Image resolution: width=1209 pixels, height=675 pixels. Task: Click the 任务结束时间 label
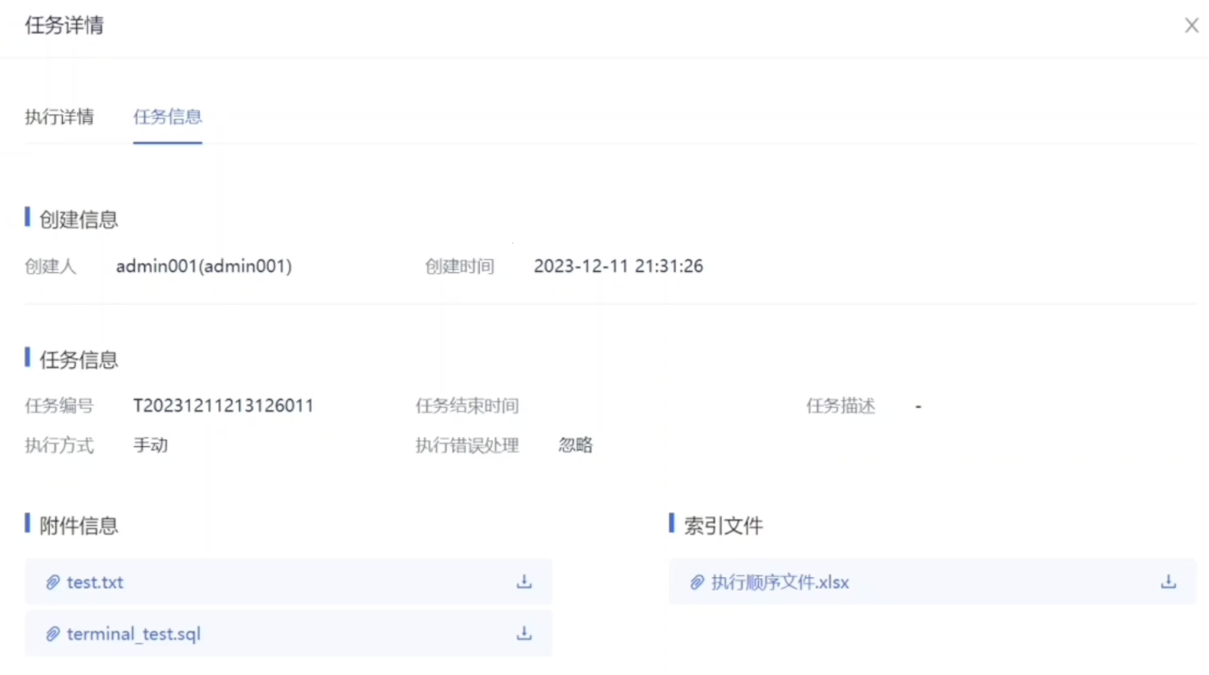point(467,406)
